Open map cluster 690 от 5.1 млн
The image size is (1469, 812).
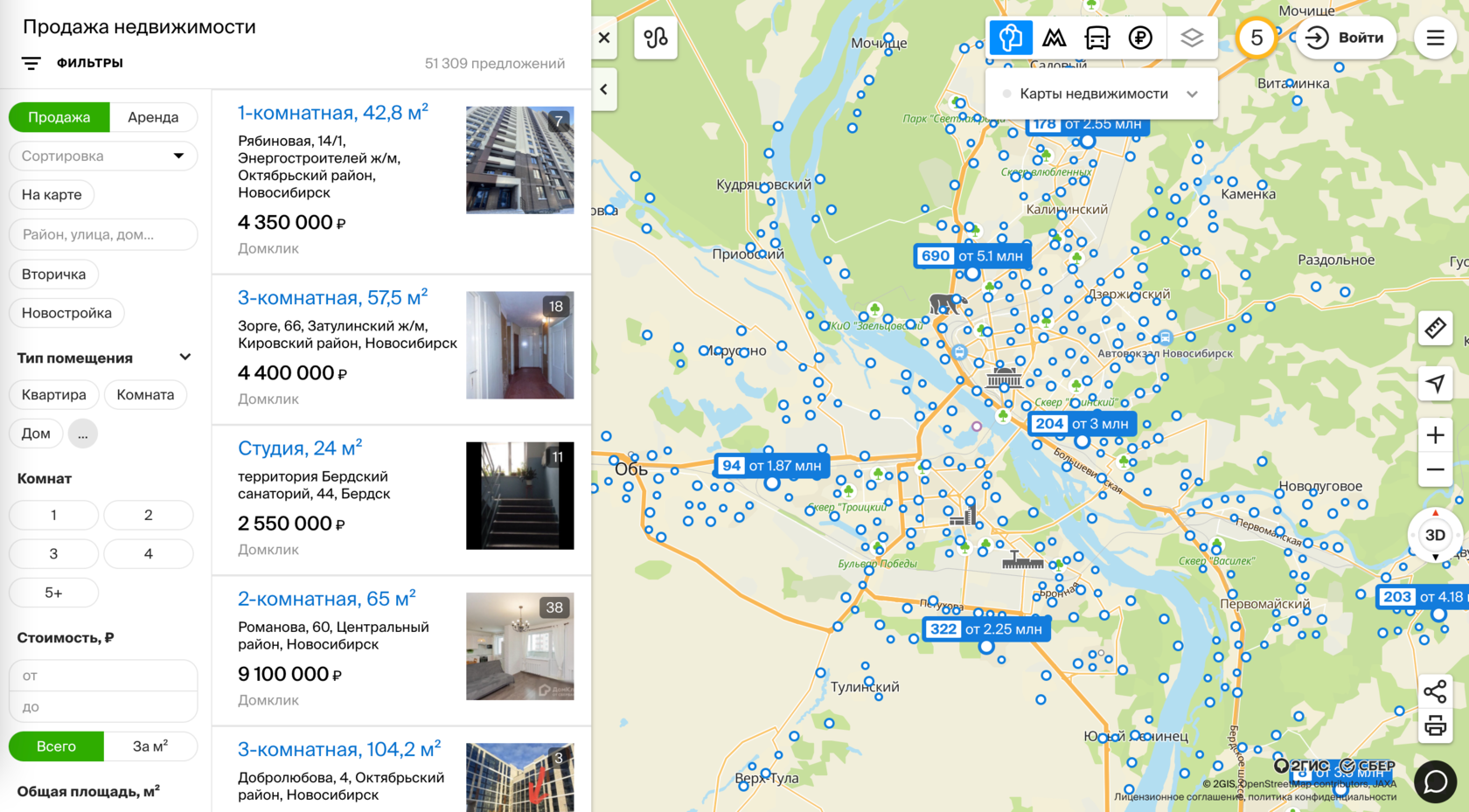(x=972, y=256)
